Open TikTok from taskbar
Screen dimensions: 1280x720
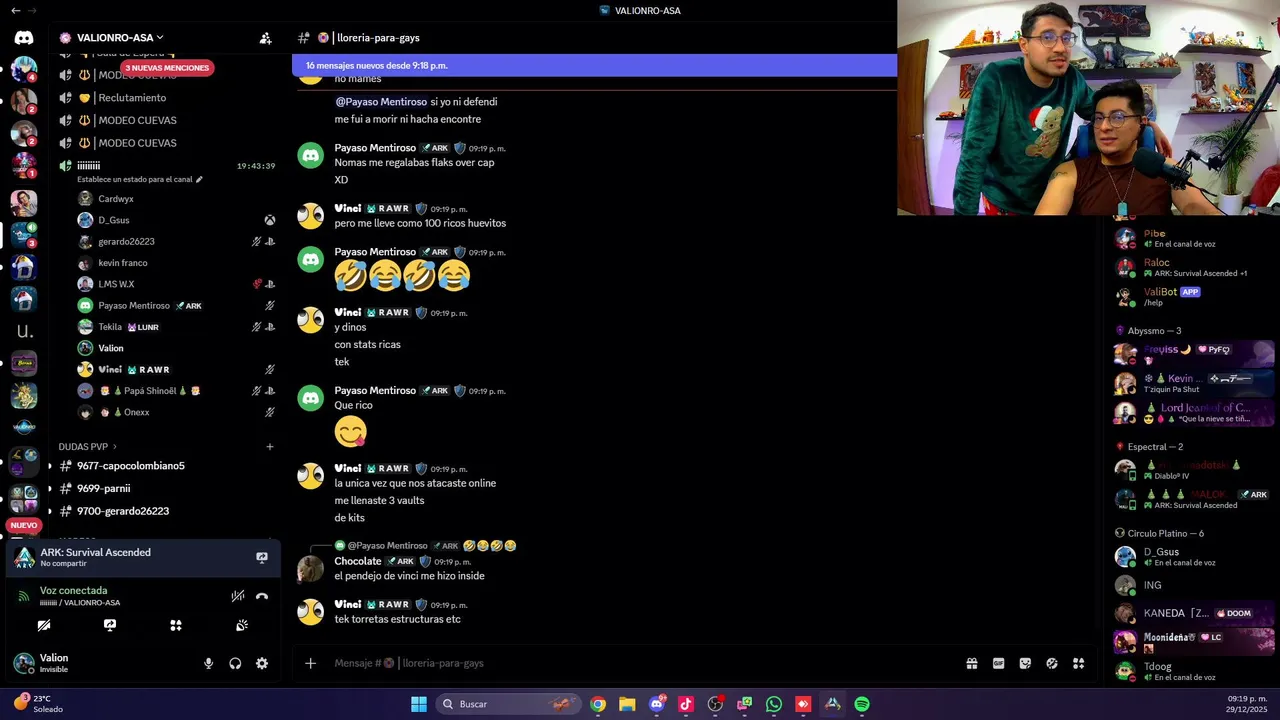pos(686,704)
